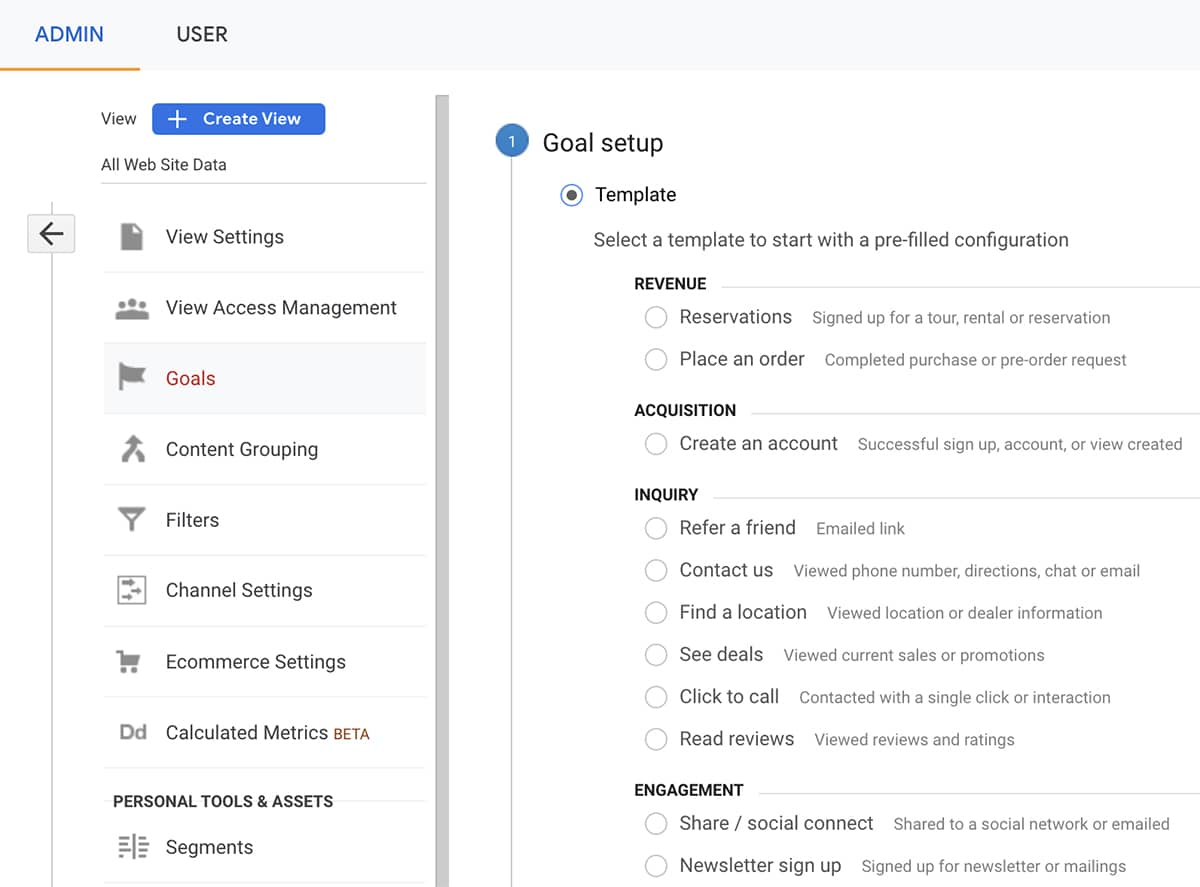Select the Contact us radio button
This screenshot has width=1200, height=887.
coord(656,571)
